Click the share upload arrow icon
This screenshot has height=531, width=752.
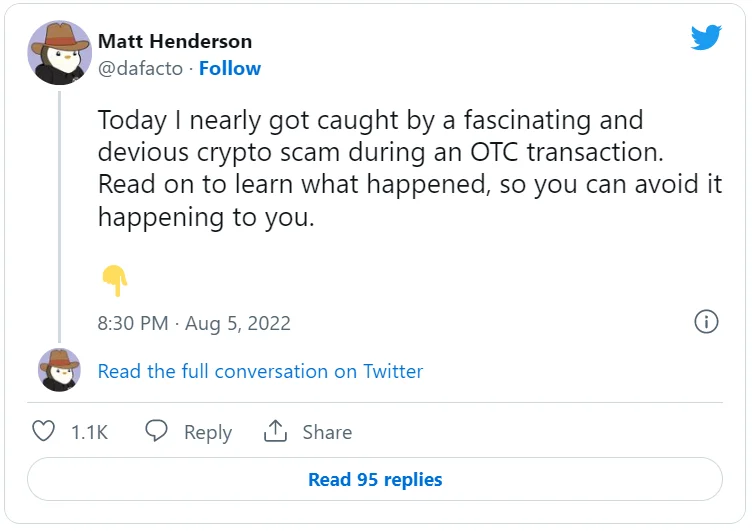(x=275, y=431)
